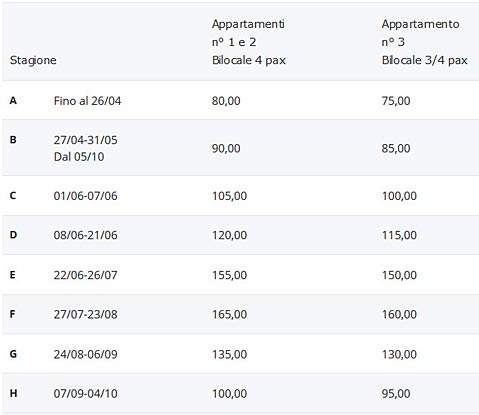Click the 22/06-26/07 date range
This screenshot has height=415, width=479.
(x=85, y=275)
